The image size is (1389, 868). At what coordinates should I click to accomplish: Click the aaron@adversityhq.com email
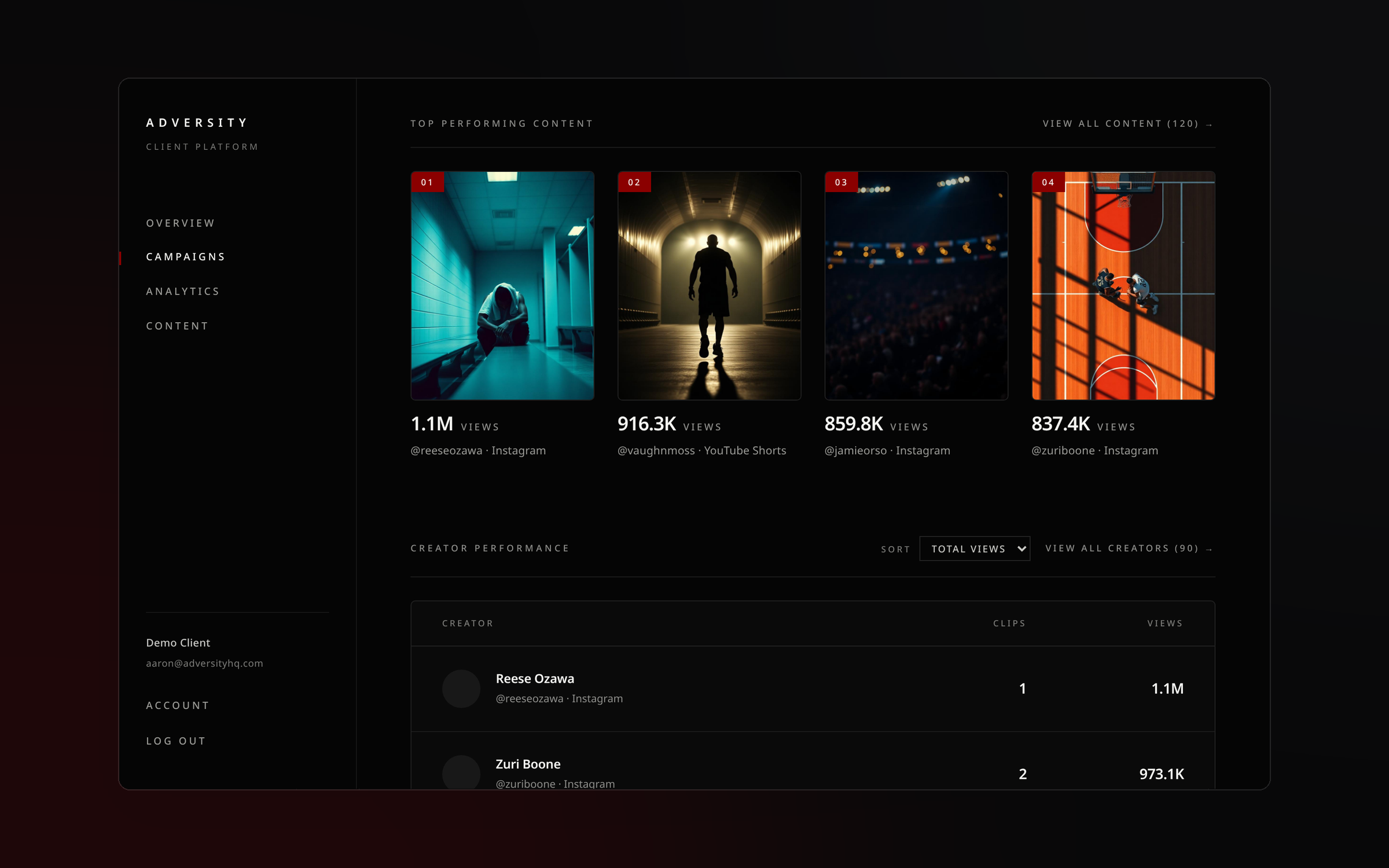tap(204, 663)
